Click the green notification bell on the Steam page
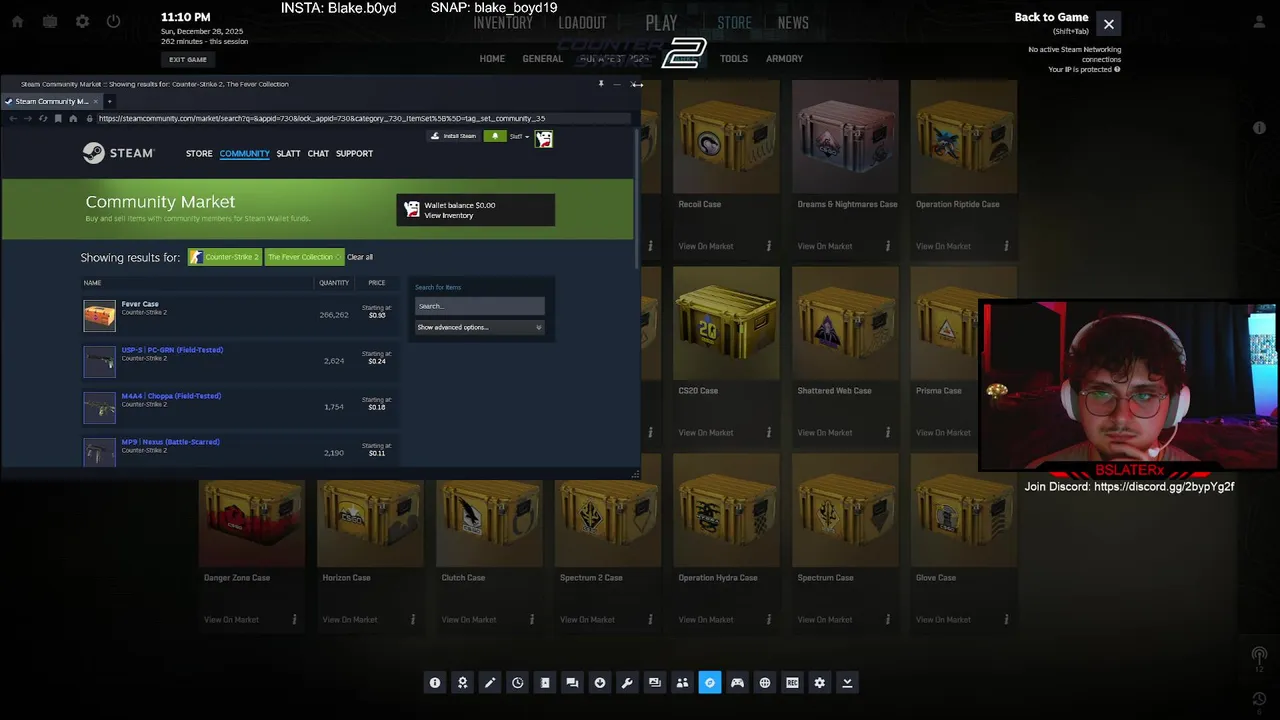 click(x=494, y=136)
